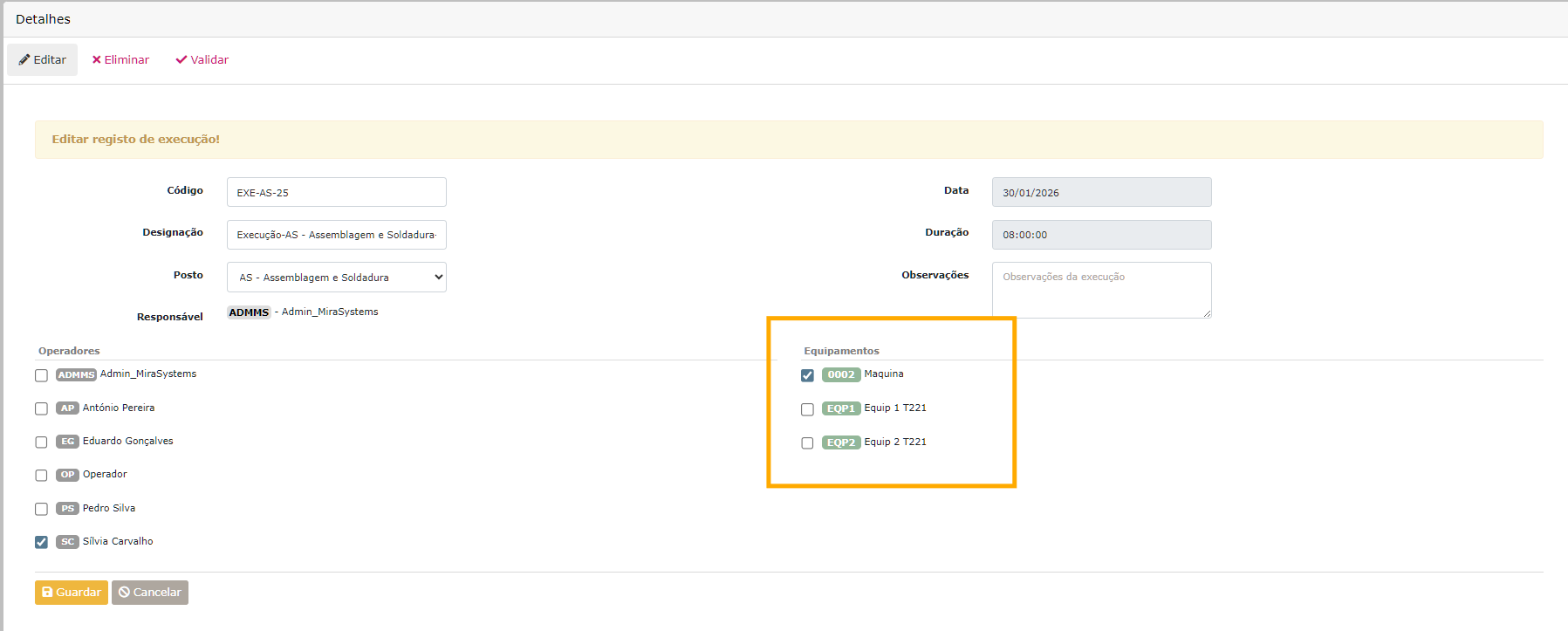The width and height of the screenshot is (1568, 631).
Task: Select Equip 1 T221 equipment checkbox
Action: [x=807, y=409]
